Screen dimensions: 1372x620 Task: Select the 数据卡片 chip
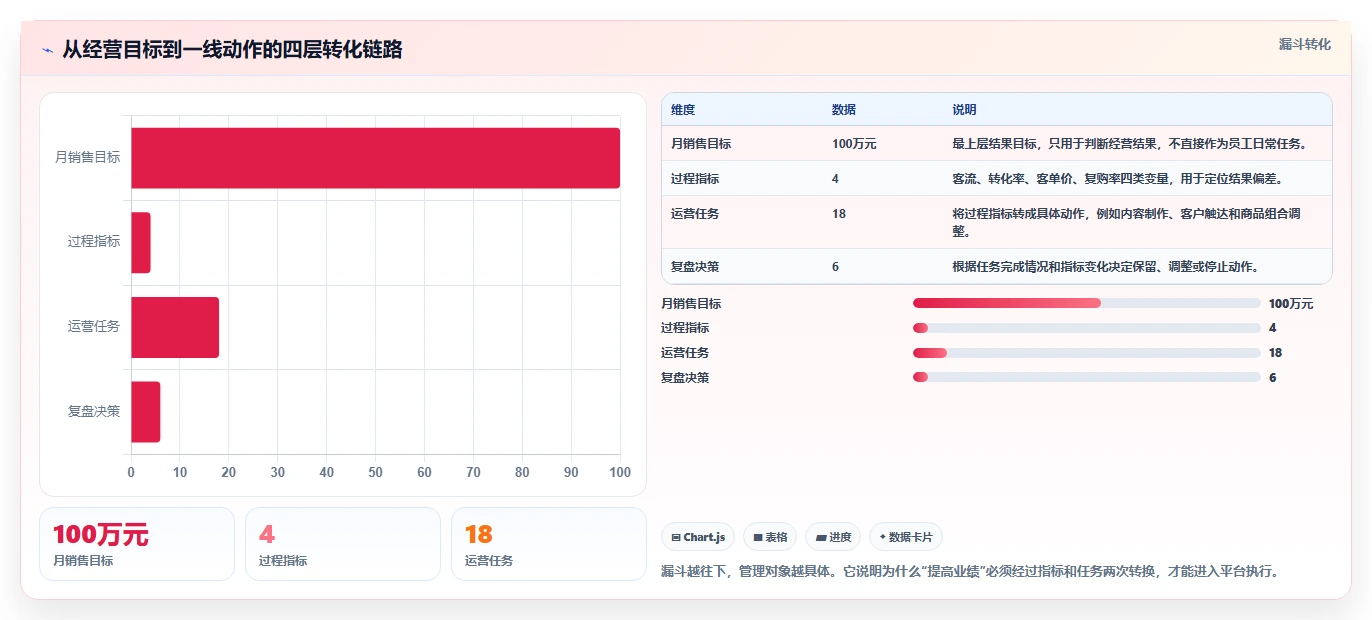906,537
